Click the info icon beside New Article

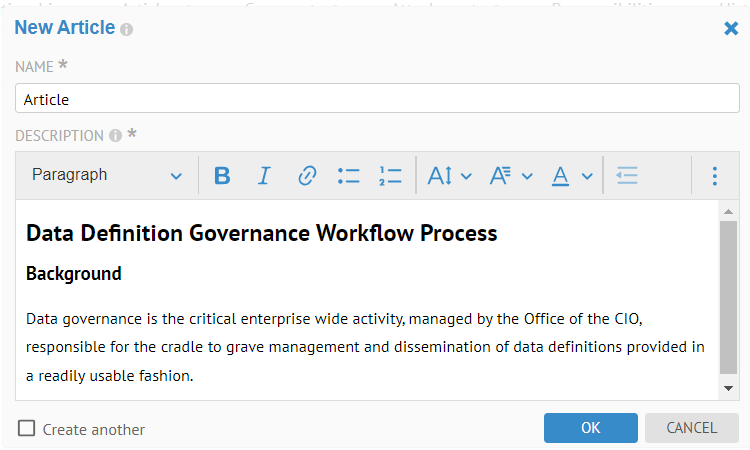[x=127, y=29]
